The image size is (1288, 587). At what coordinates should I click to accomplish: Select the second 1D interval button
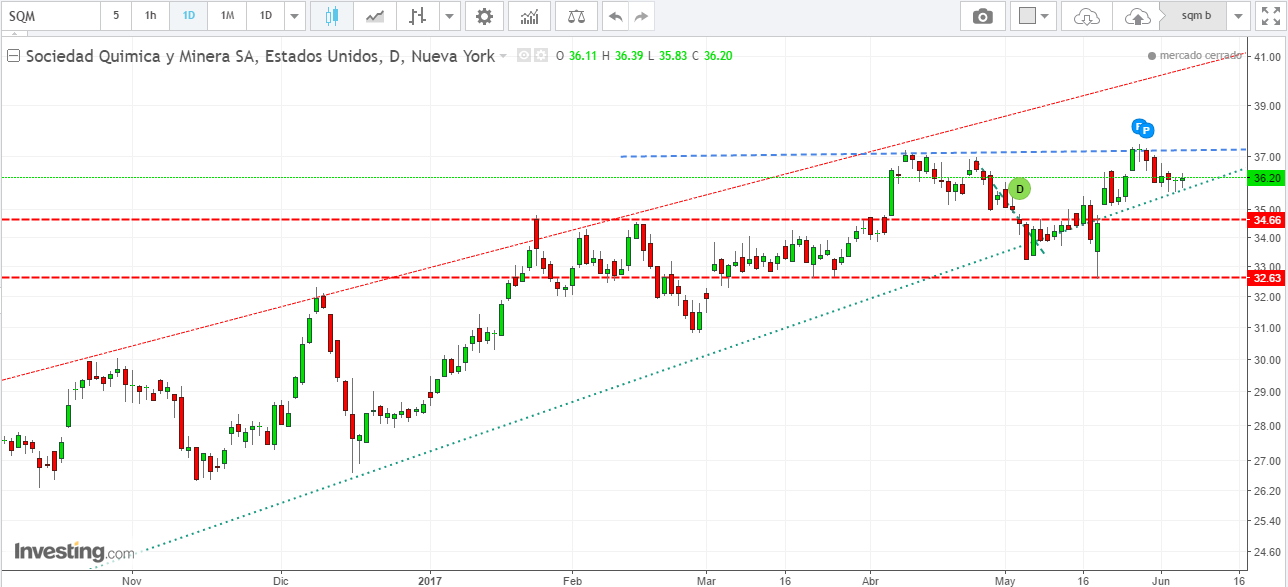point(265,16)
